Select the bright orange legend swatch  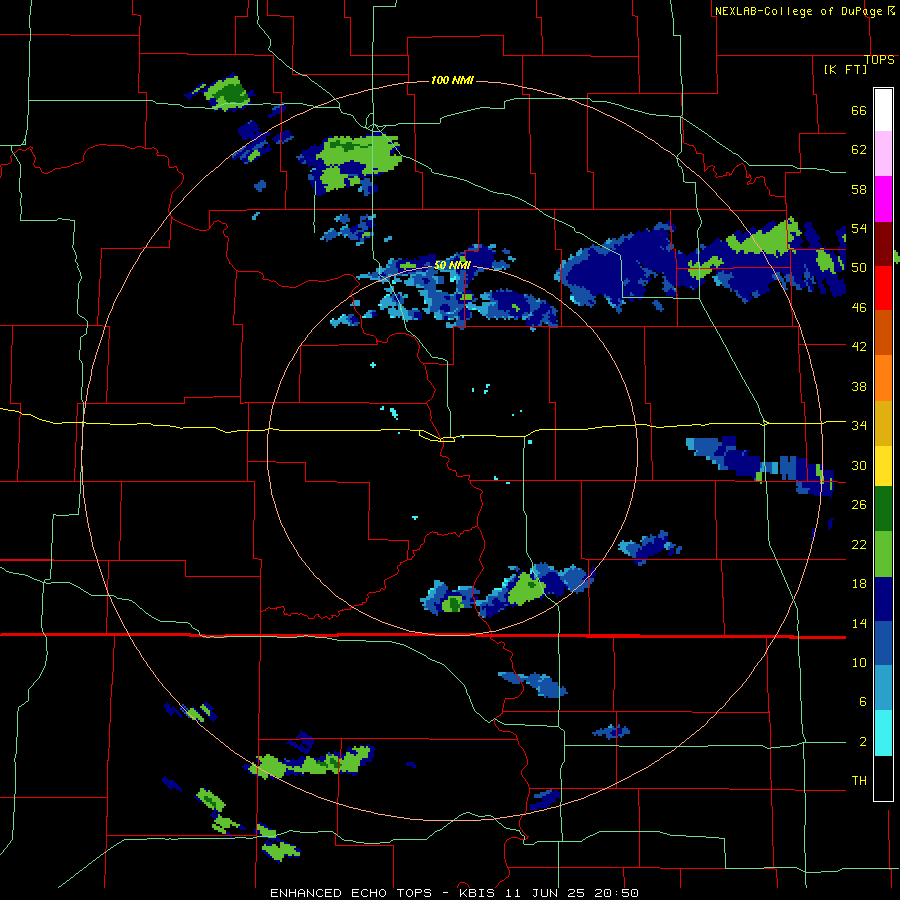point(883,378)
